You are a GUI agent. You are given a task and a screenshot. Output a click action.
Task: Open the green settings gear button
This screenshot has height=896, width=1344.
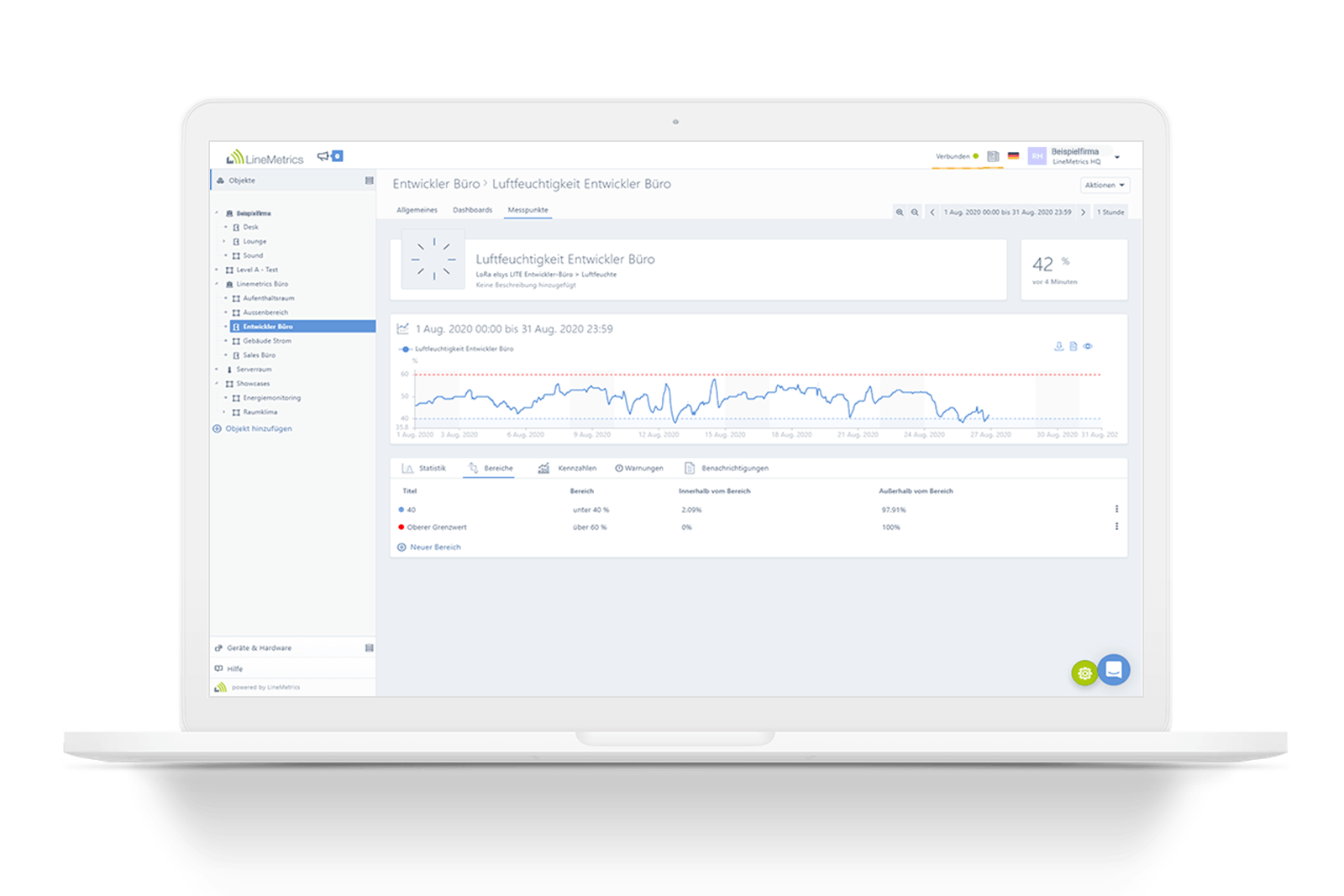1084,673
